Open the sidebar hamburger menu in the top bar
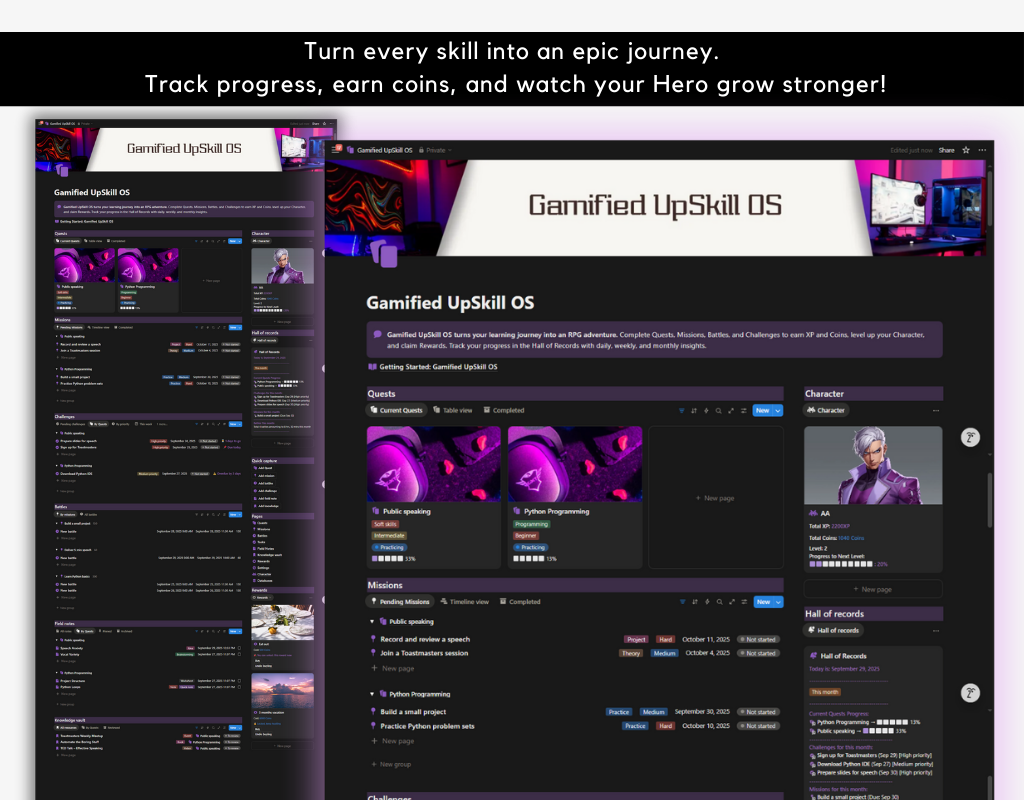The image size is (1024, 800). (336, 150)
